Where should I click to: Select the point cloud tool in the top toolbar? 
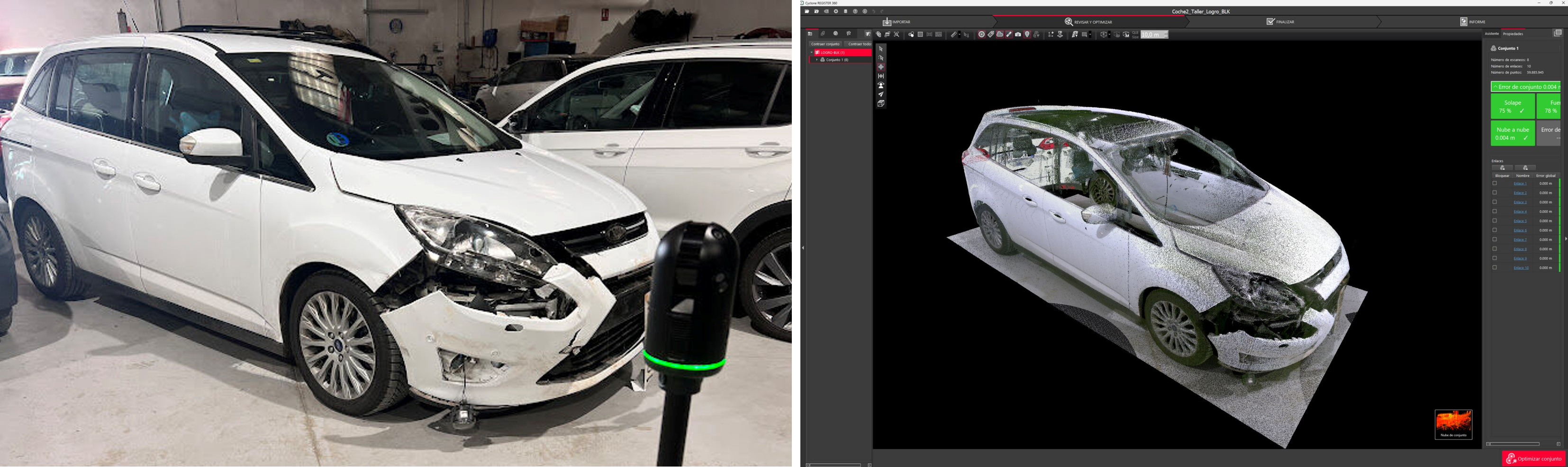click(x=999, y=35)
